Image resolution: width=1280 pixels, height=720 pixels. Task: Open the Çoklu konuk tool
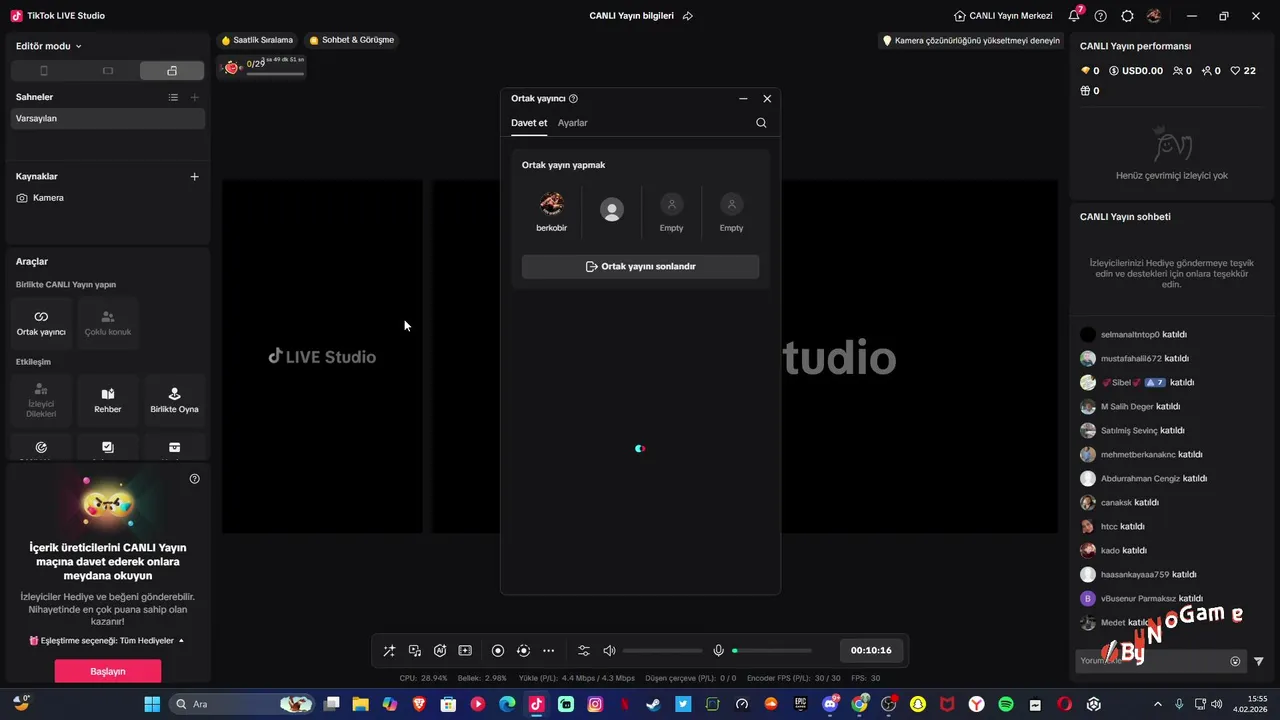tap(108, 323)
